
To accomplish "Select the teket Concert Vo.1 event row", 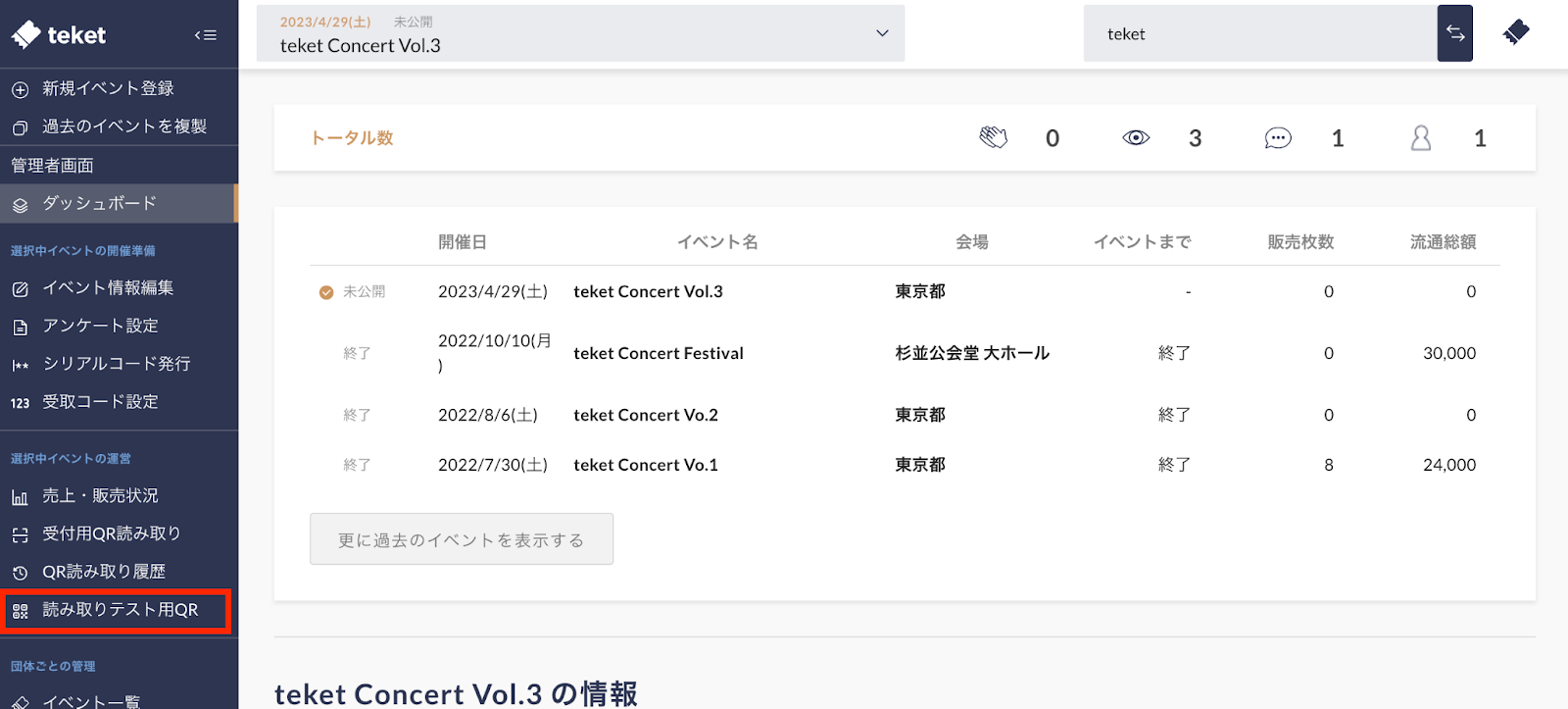I will click(x=905, y=465).
